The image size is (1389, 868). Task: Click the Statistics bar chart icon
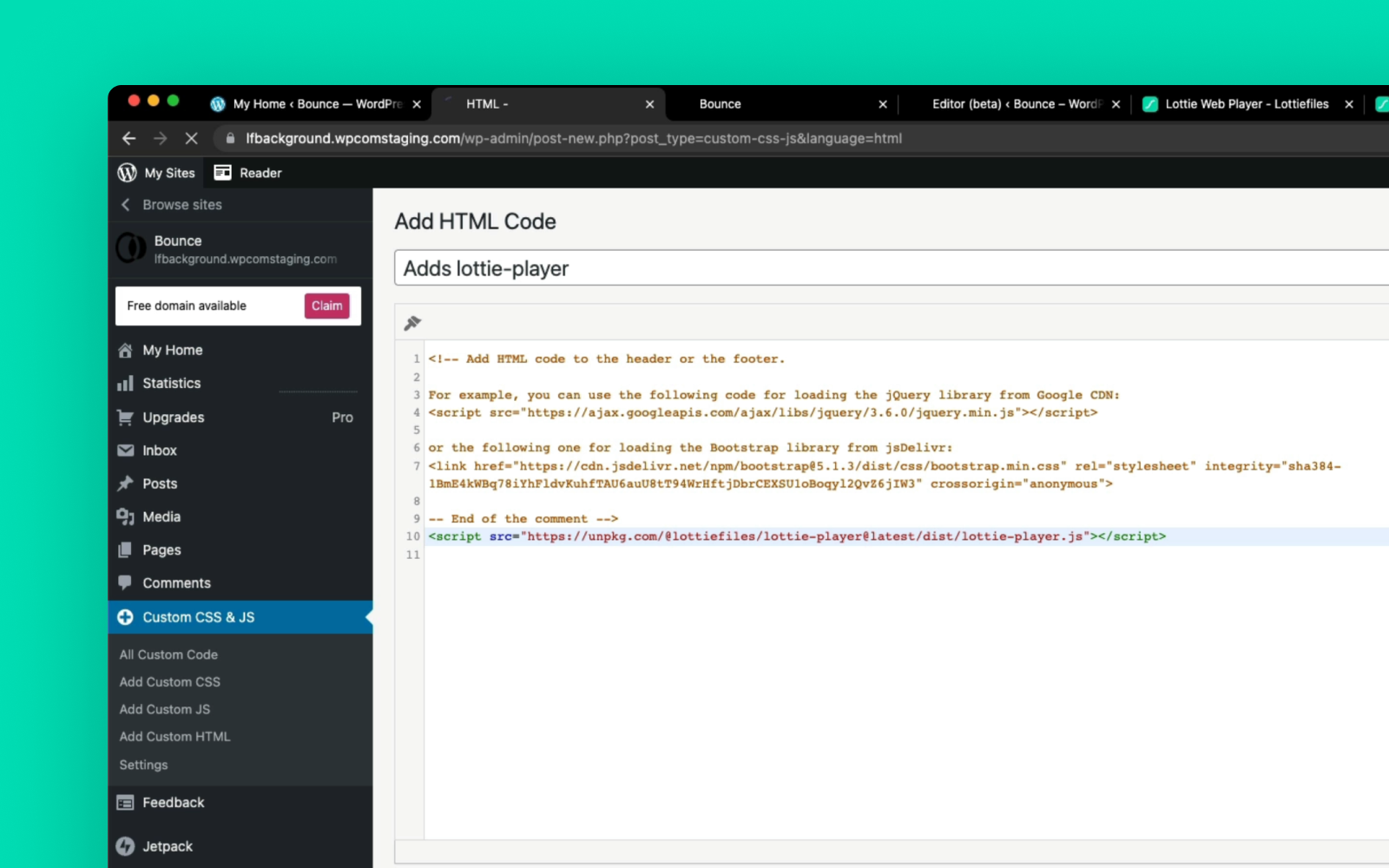(125, 384)
